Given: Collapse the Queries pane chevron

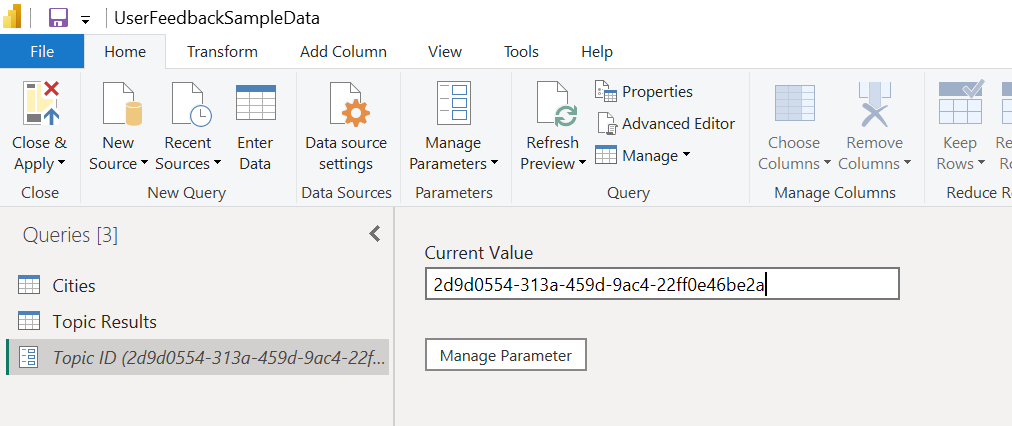Looking at the screenshot, I should click(x=375, y=234).
